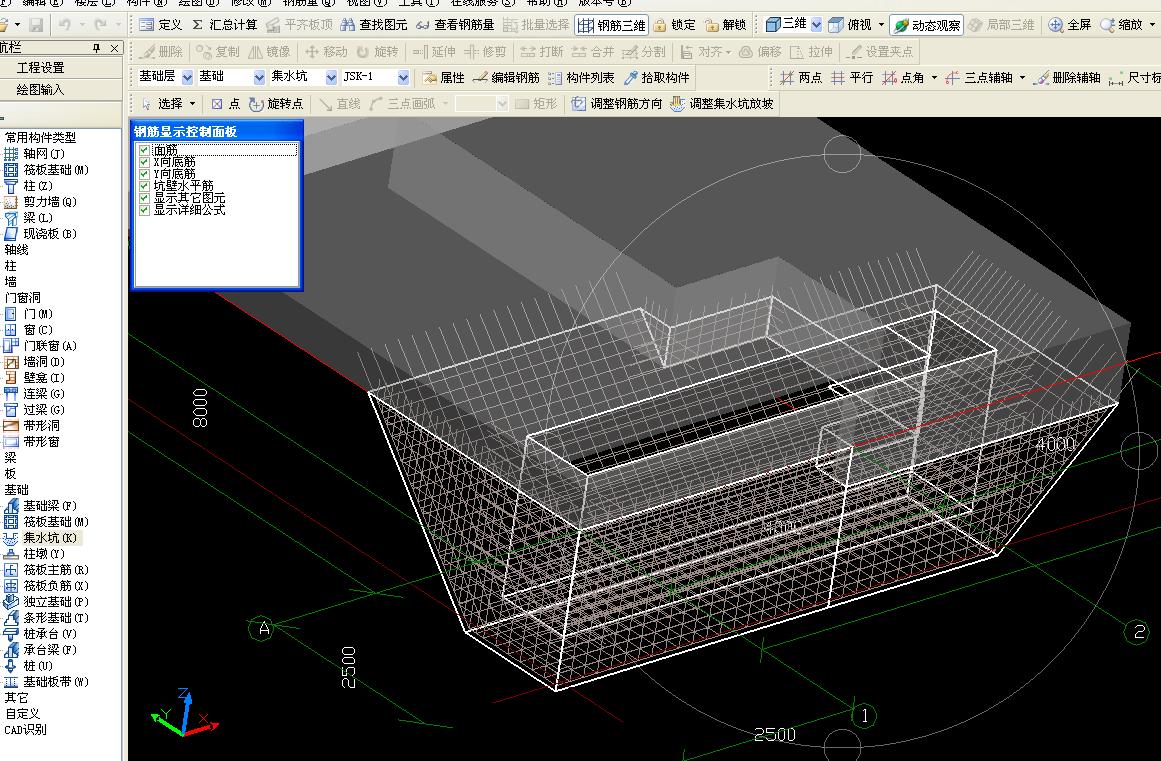The image size is (1161, 761).
Task: Open 查找图元 find element tool
Action: point(374,25)
